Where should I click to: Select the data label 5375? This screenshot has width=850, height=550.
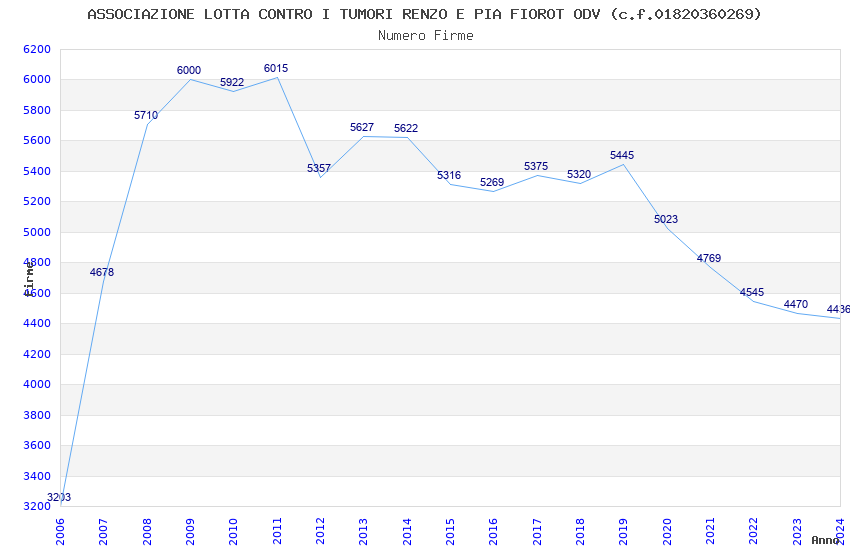coord(536,166)
